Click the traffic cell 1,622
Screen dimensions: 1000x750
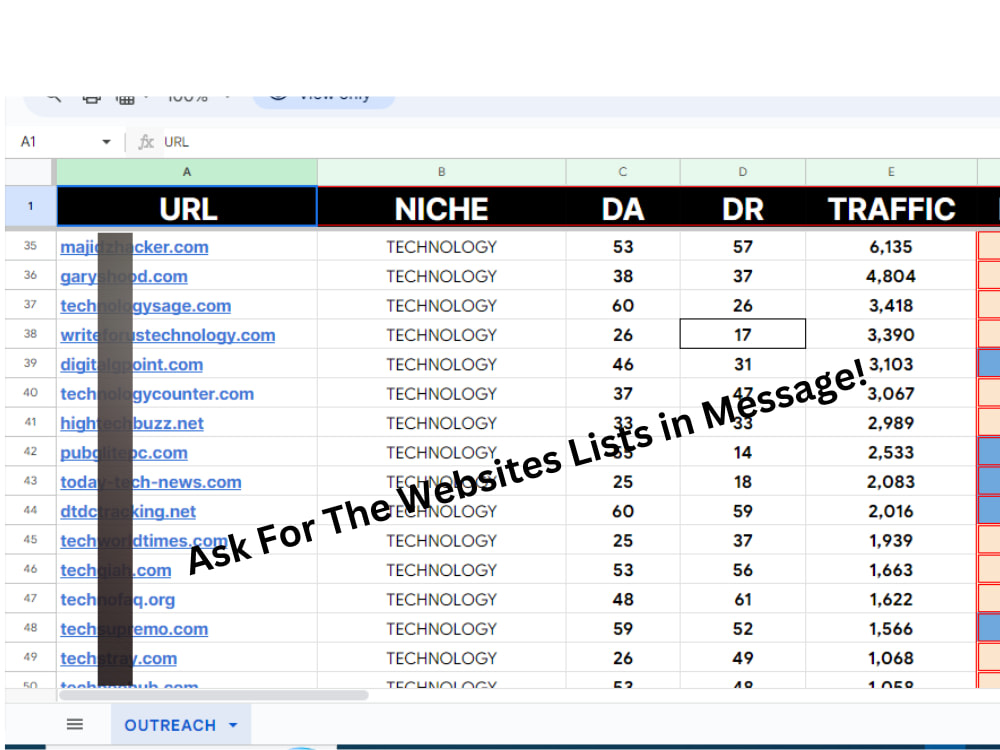coord(892,598)
